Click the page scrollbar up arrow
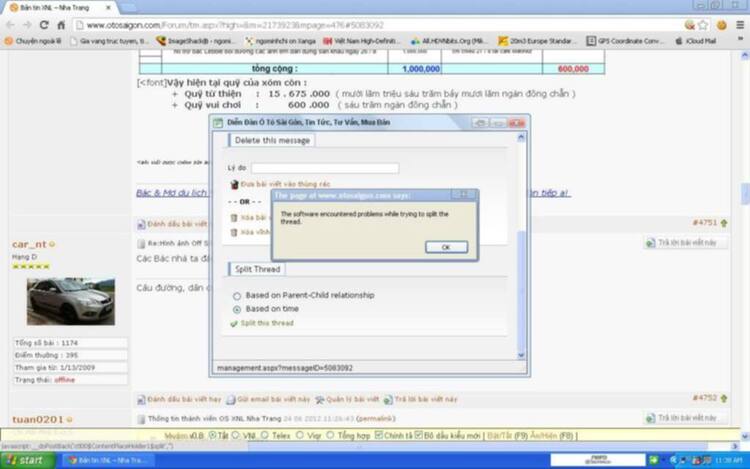 click(x=745, y=56)
